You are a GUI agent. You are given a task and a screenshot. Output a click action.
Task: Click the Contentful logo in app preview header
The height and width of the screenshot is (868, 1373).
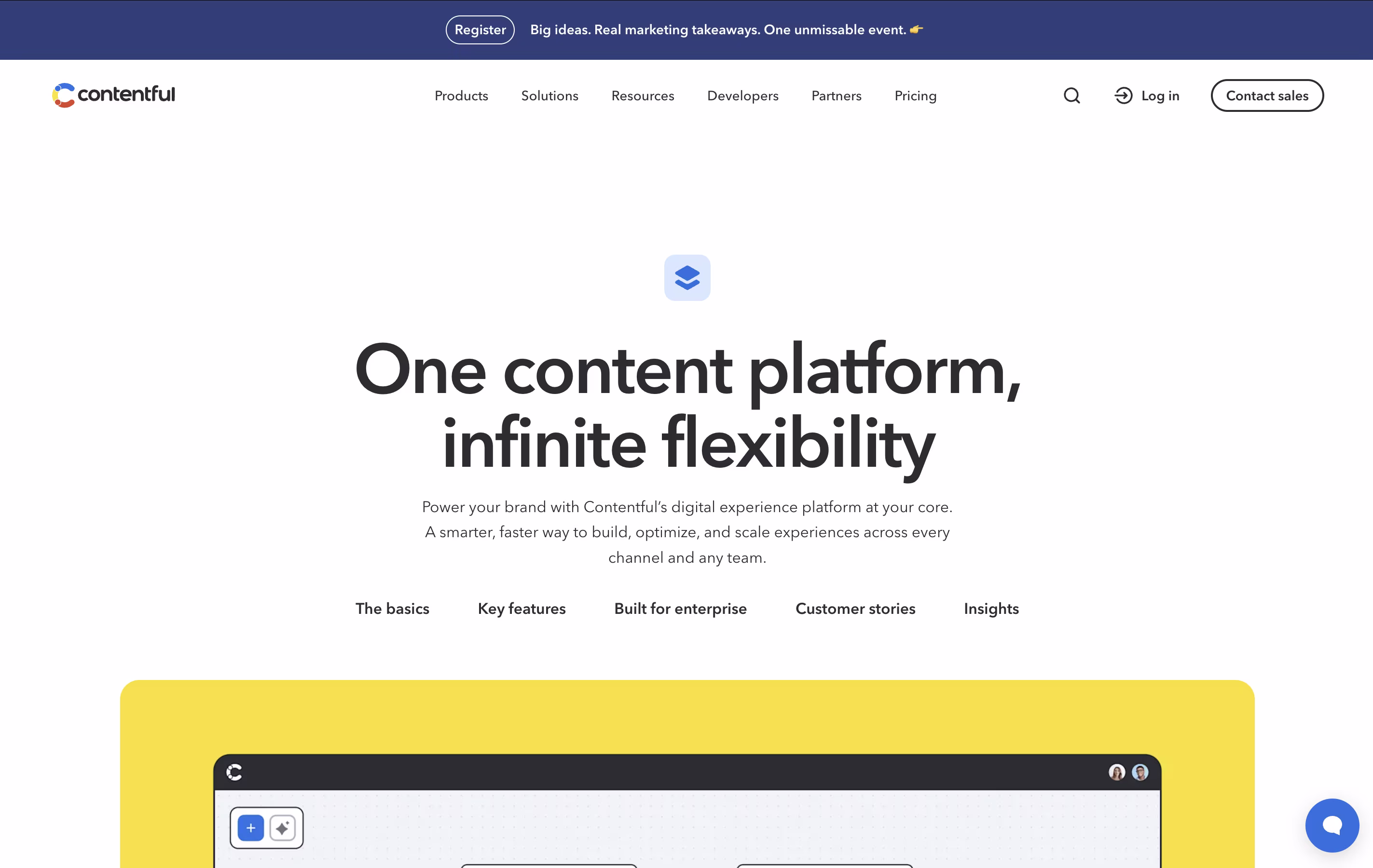tap(234, 772)
